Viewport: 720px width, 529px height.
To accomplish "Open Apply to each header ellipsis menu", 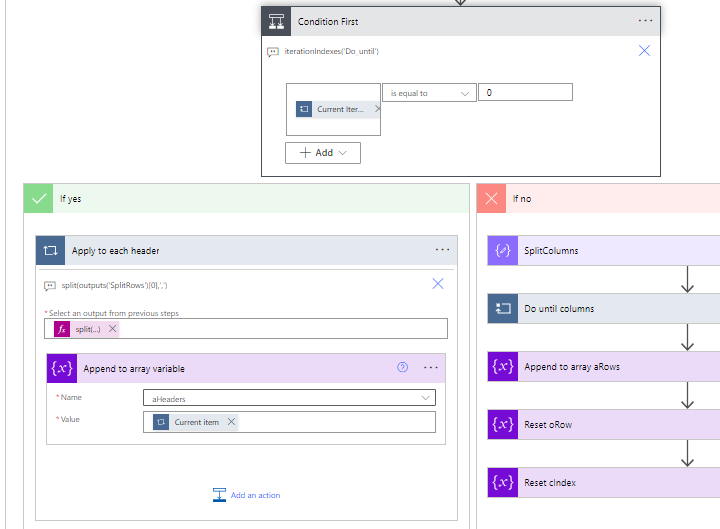I will point(442,250).
